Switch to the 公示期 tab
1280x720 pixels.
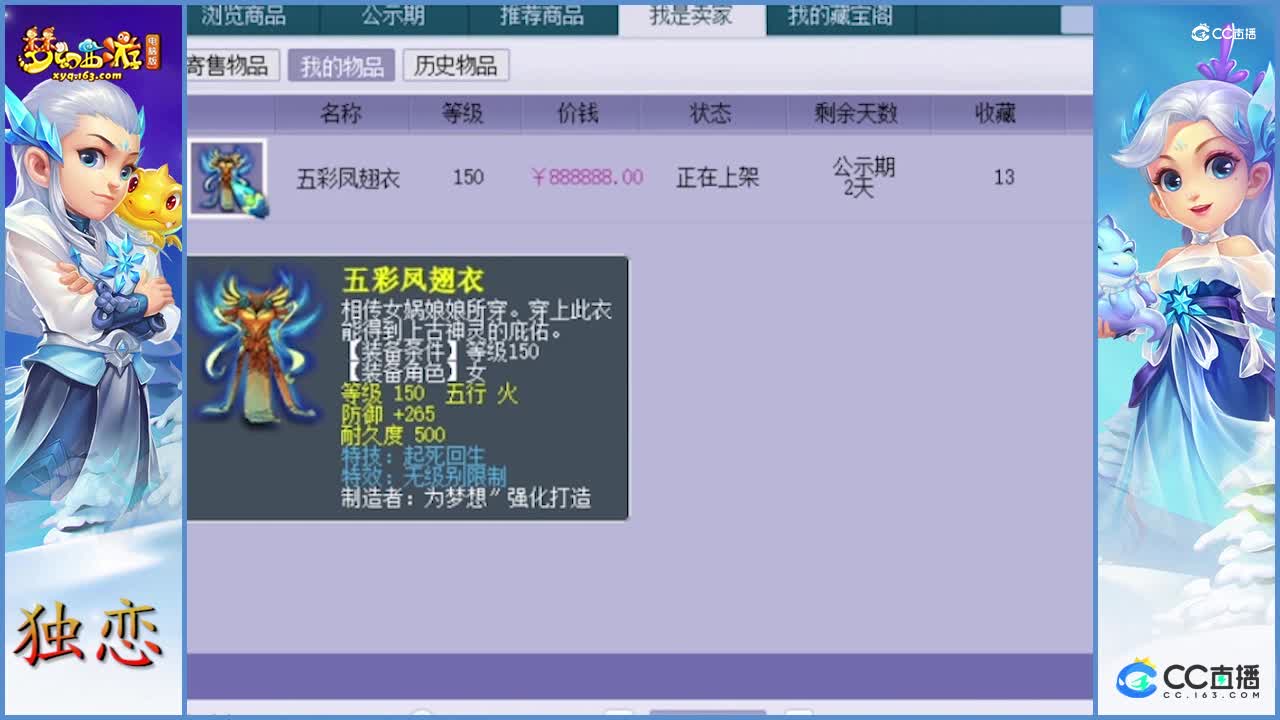[x=393, y=17]
